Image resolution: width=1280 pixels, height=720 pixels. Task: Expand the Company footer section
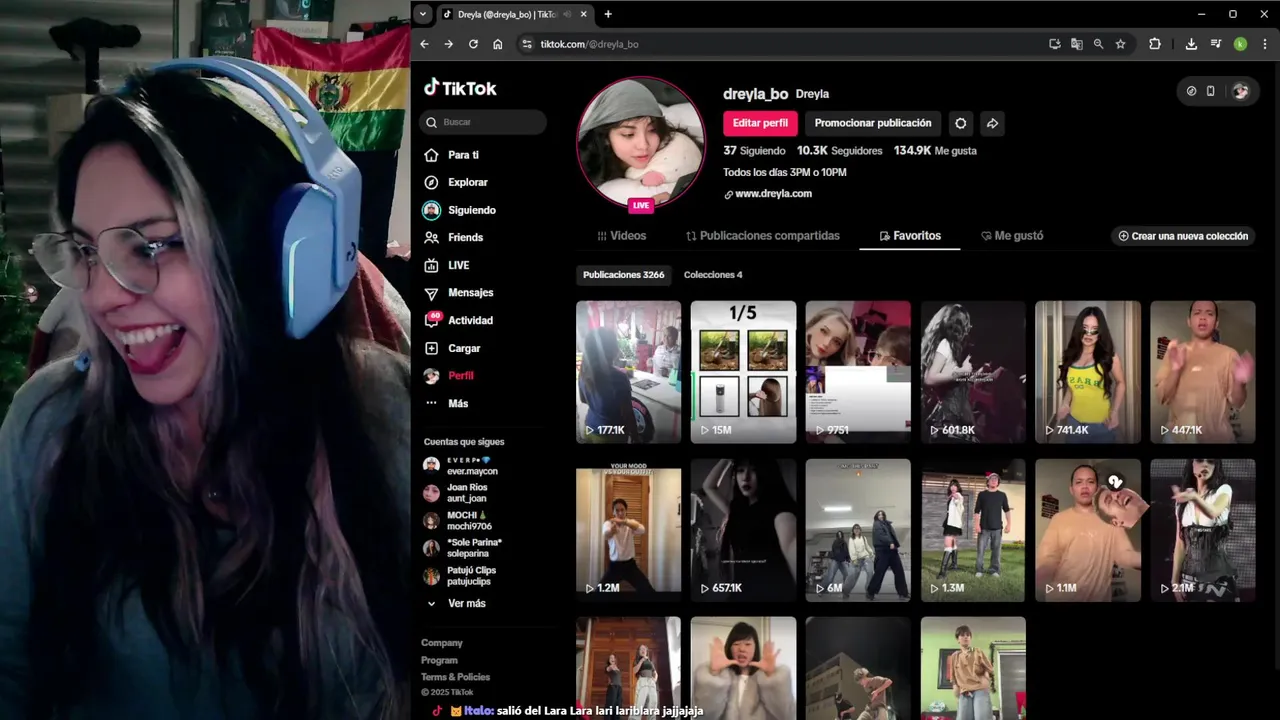442,643
